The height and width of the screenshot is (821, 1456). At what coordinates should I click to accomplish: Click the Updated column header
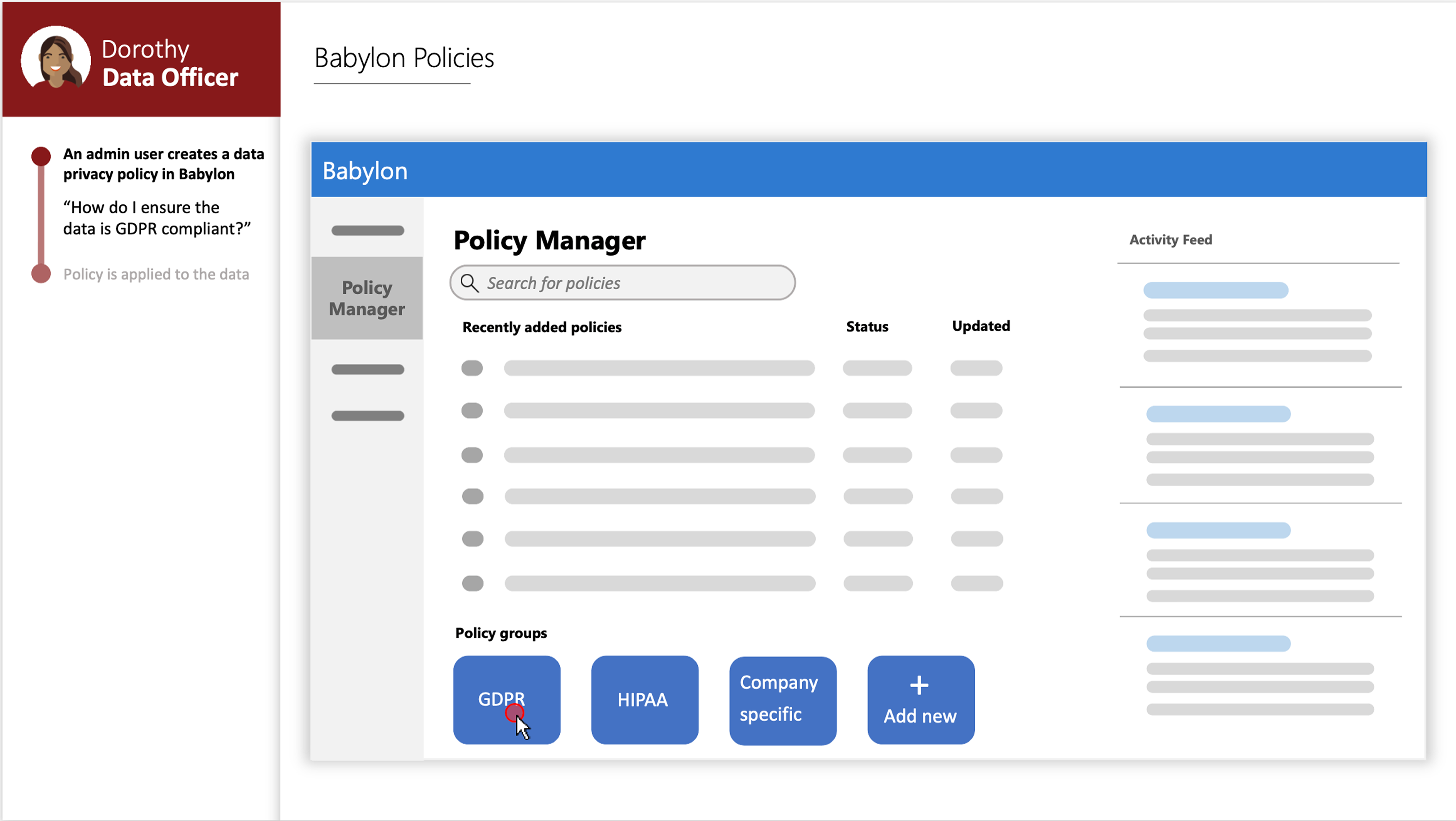click(x=981, y=326)
